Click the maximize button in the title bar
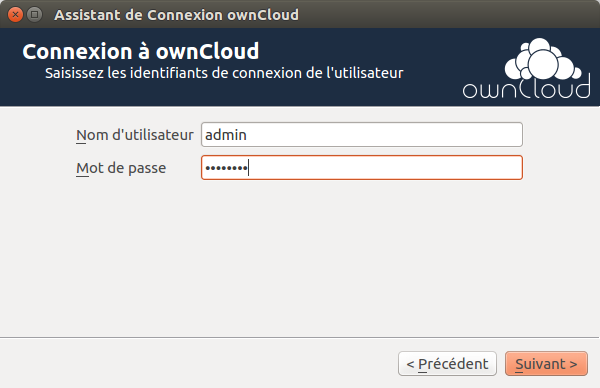The width and height of the screenshot is (600, 388). pos(34,15)
